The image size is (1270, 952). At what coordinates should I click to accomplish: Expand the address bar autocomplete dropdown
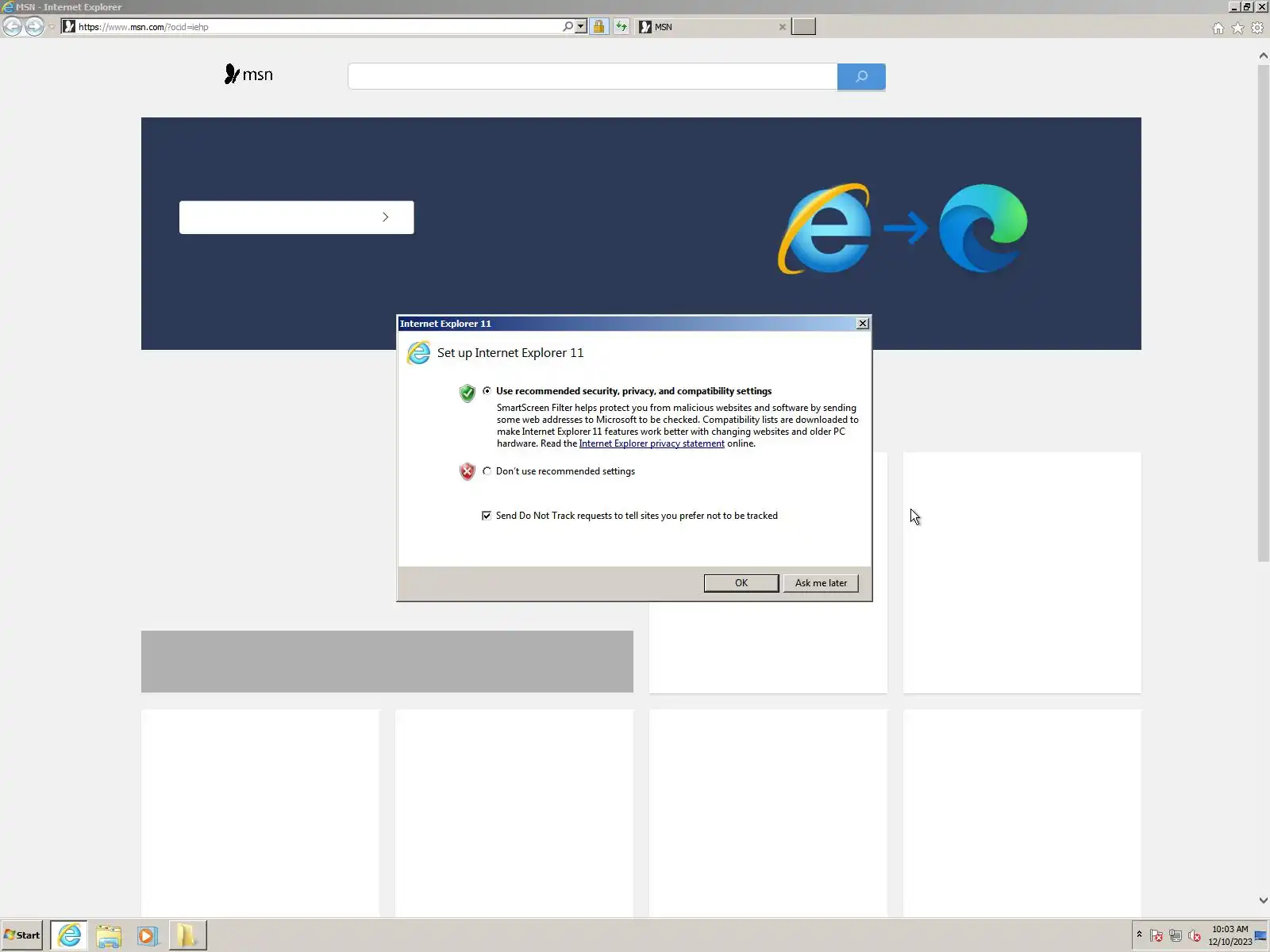[581, 26]
